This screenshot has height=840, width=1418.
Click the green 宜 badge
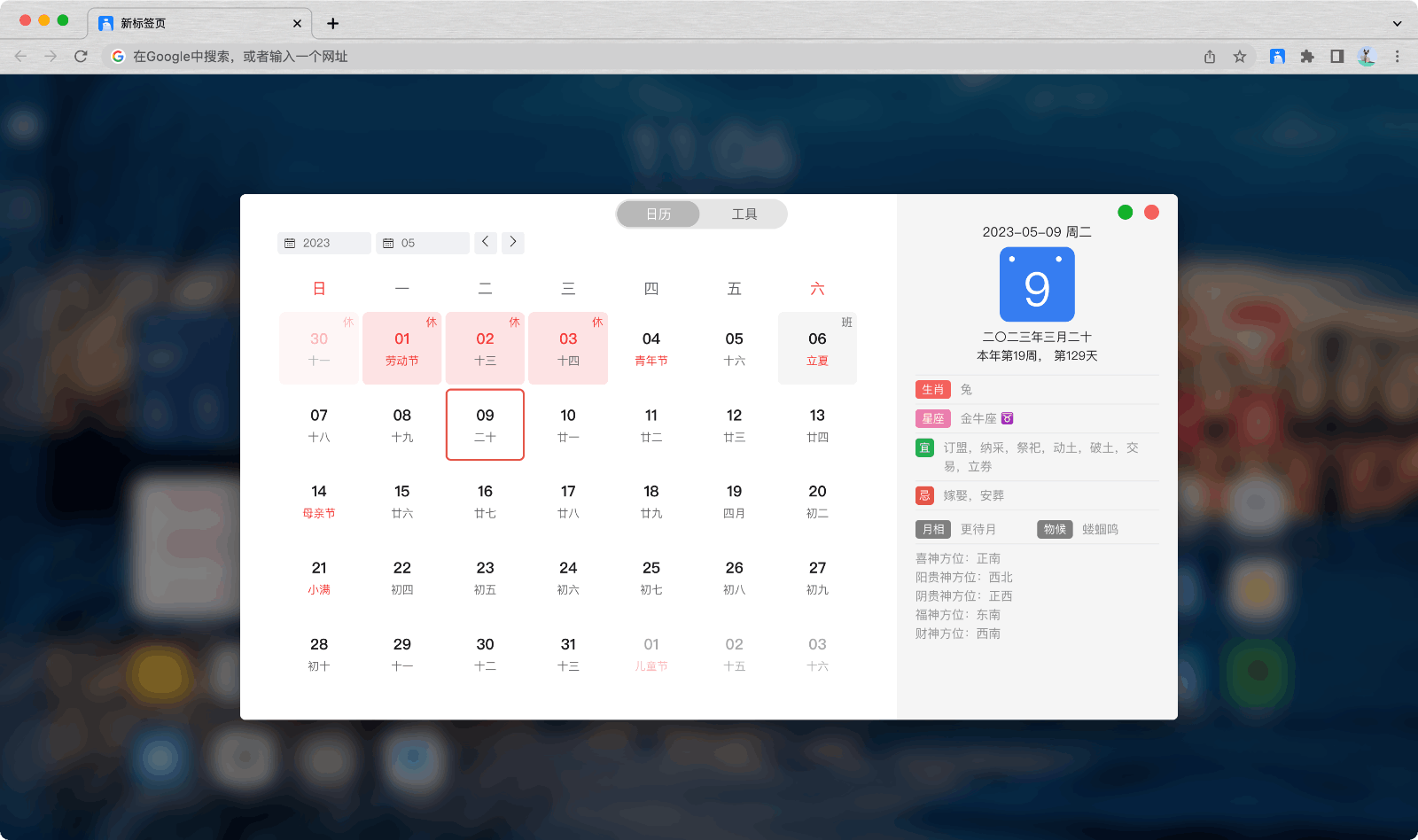(924, 447)
